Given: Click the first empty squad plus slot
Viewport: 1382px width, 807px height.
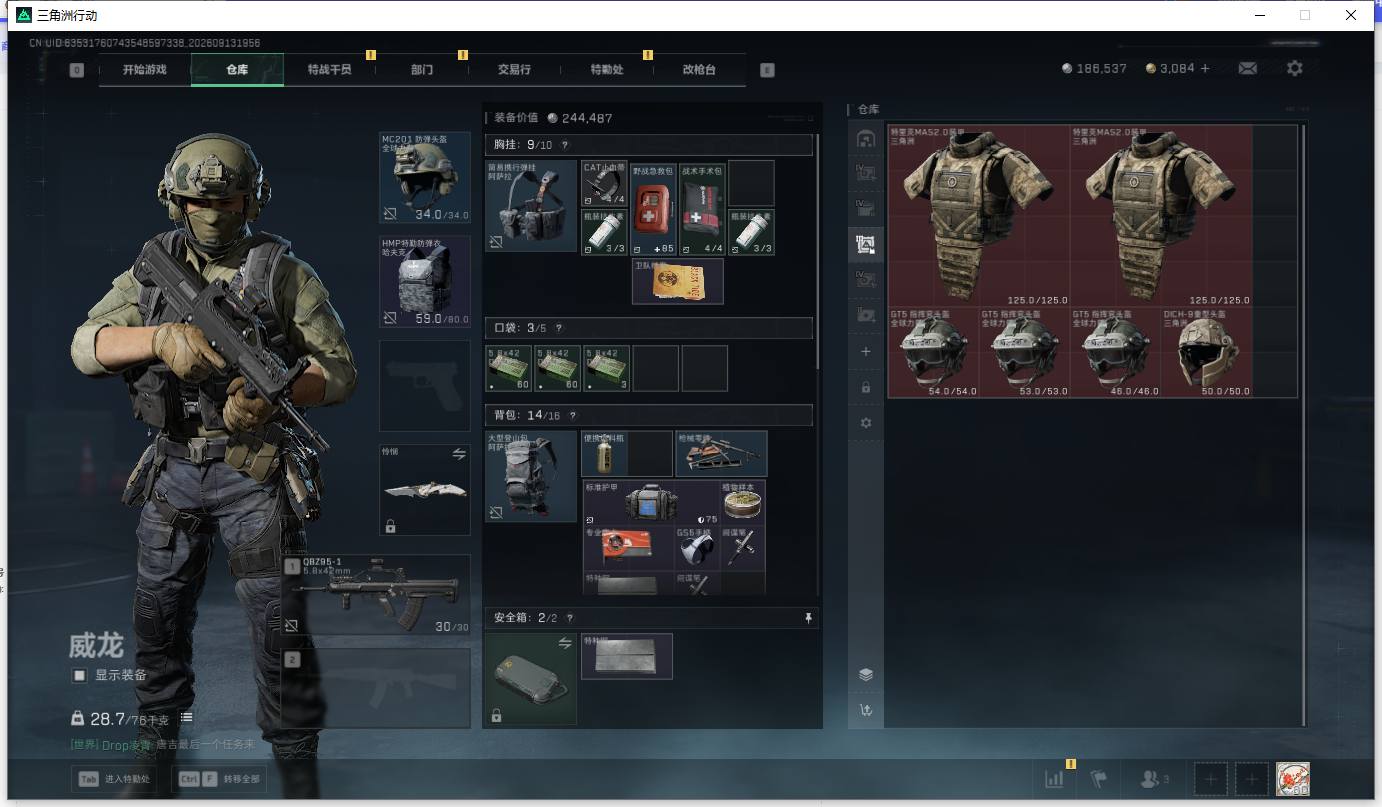Looking at the screenshot, I should (x=1210, y=778).
